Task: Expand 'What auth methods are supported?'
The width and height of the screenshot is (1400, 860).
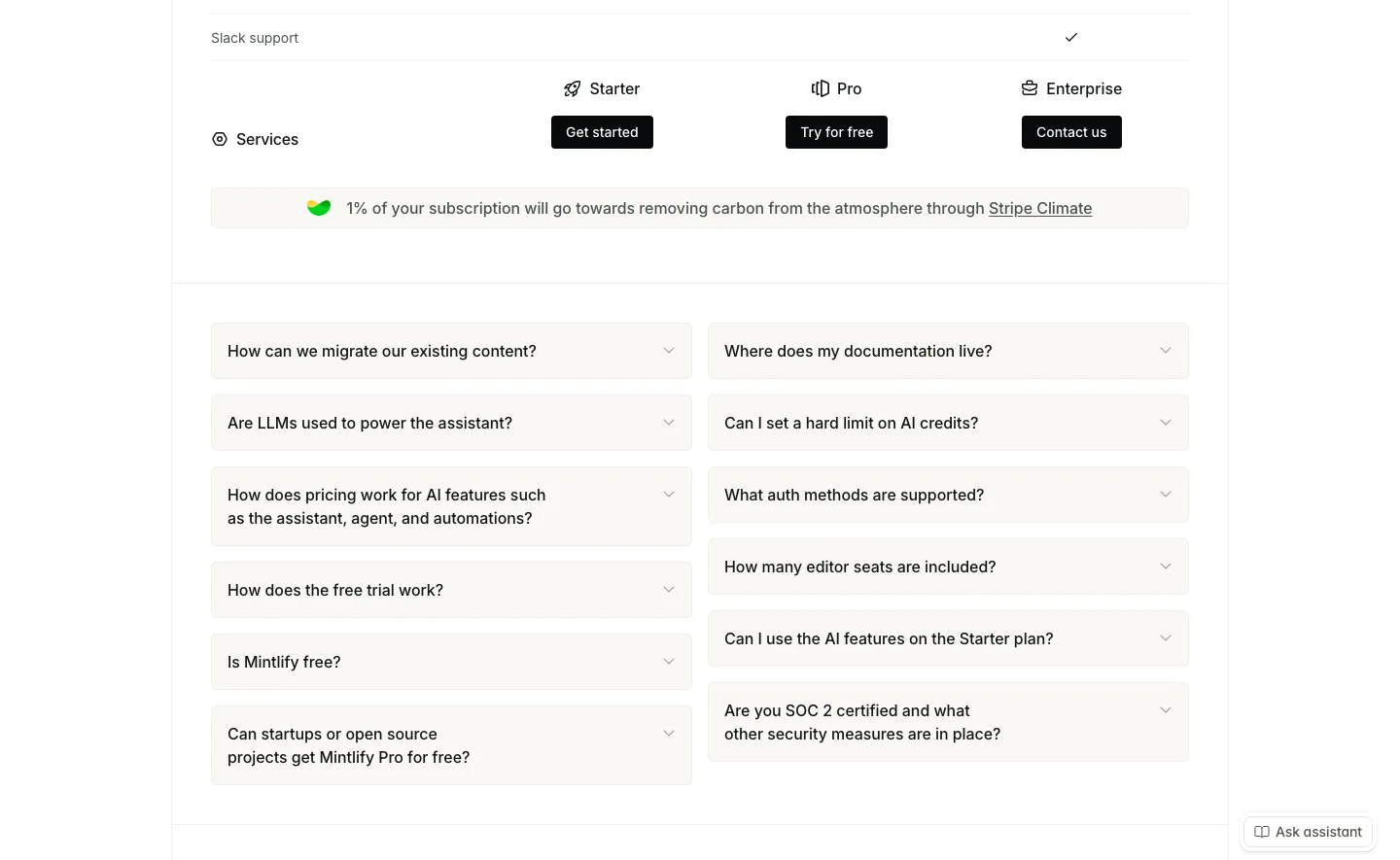Action: (948, 495)
